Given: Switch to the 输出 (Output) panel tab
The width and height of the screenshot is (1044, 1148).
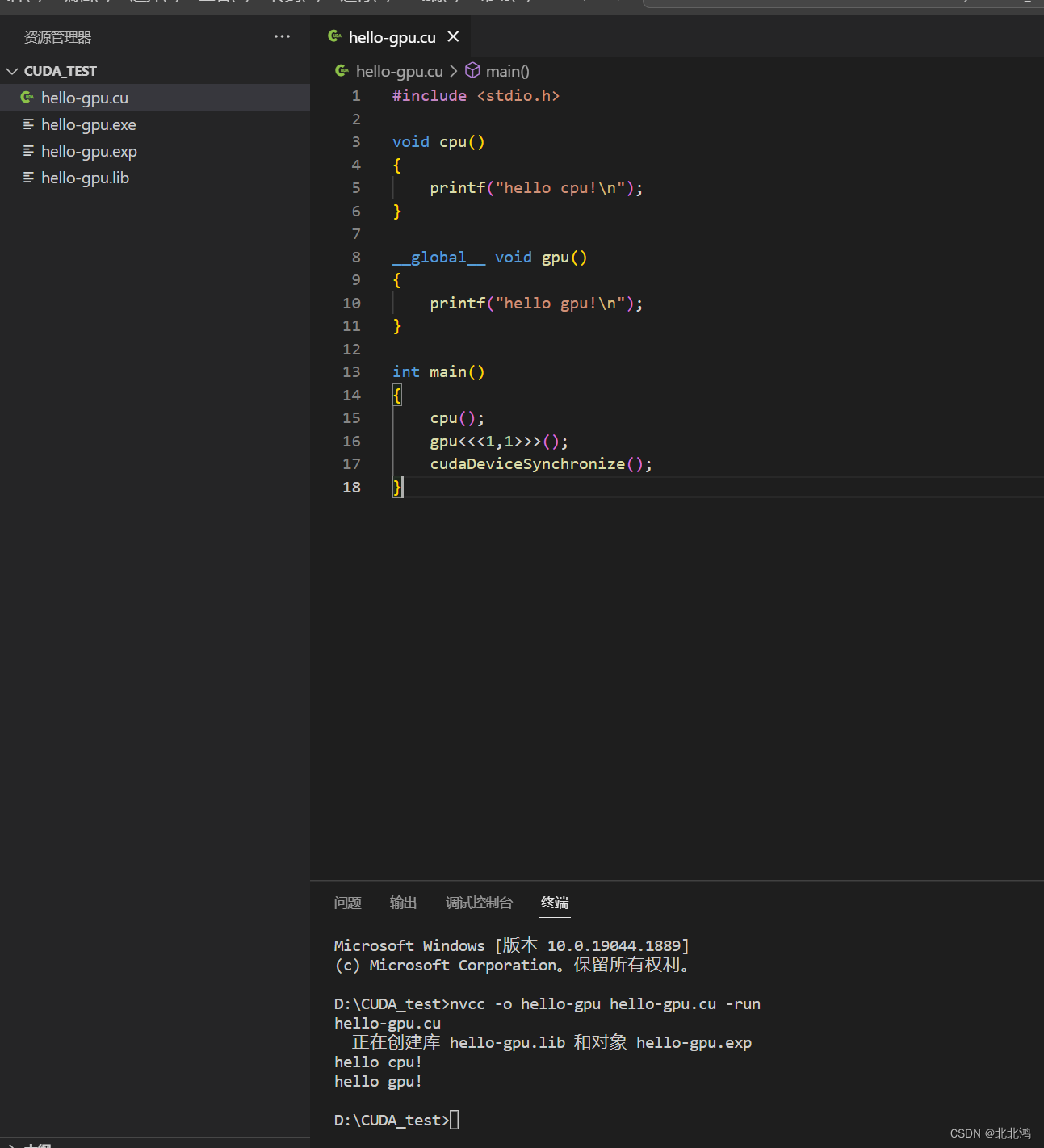Looking at the screenshot, I should click(403, 903).
